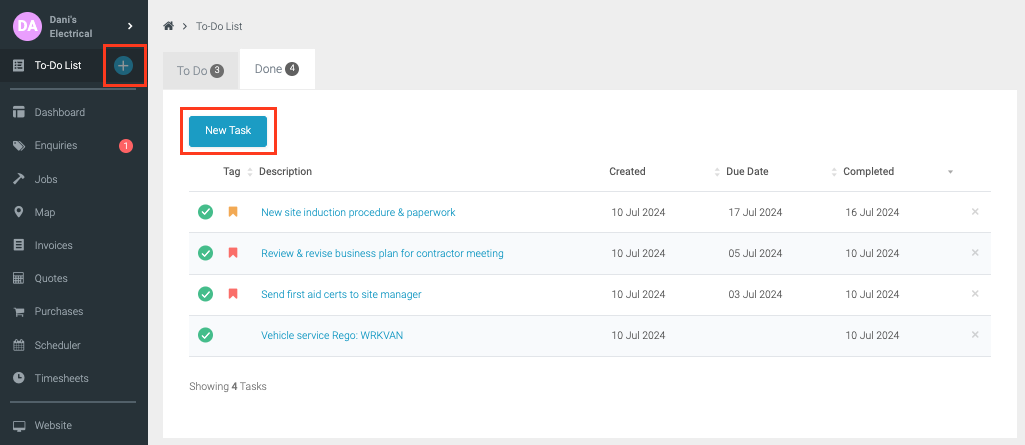Open Review & revise business plan task
1025x445 pixels.
coord(382,254)
